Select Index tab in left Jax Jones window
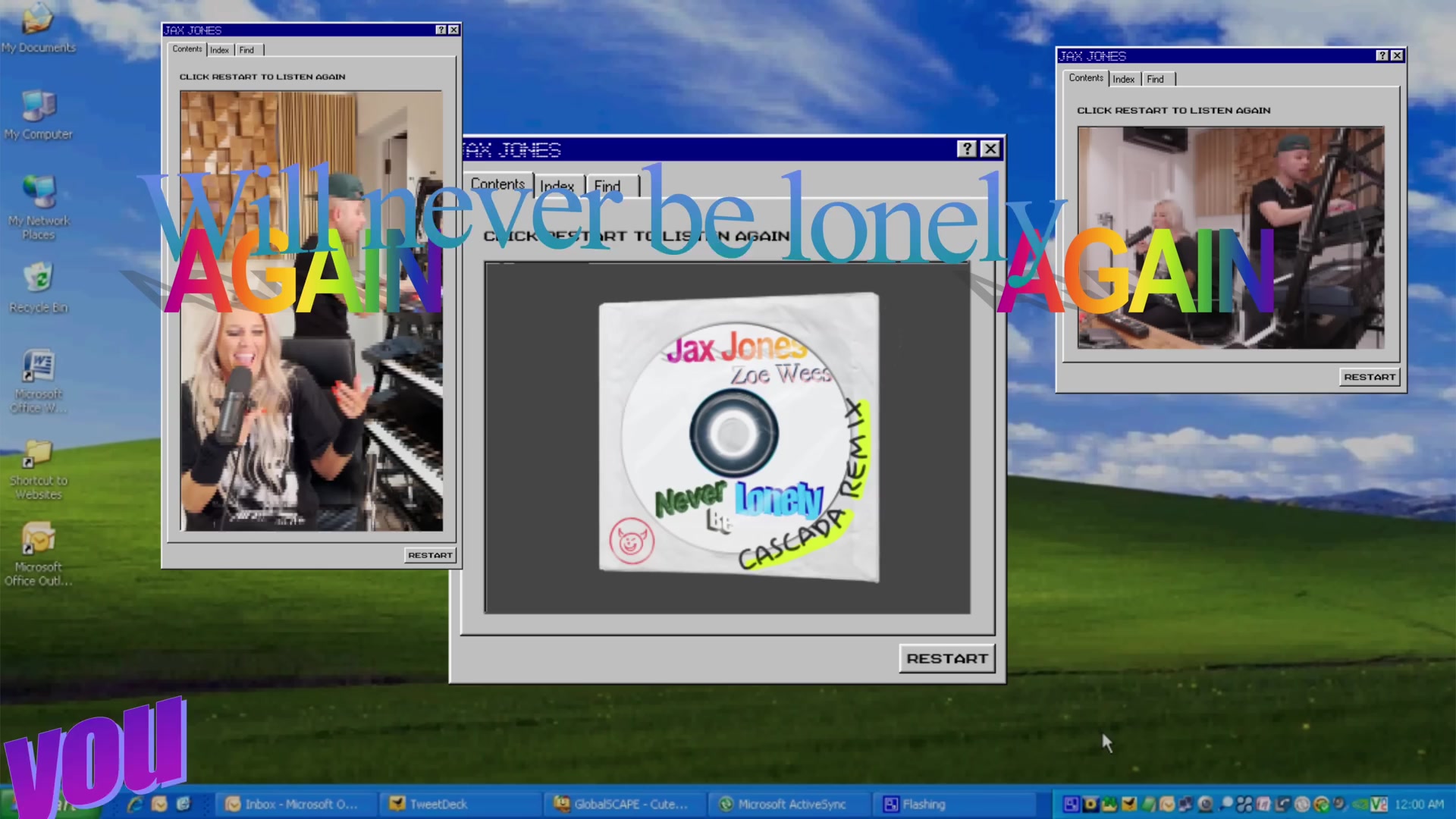Viewport: 1456px width, 819px height. coord(219,50)
